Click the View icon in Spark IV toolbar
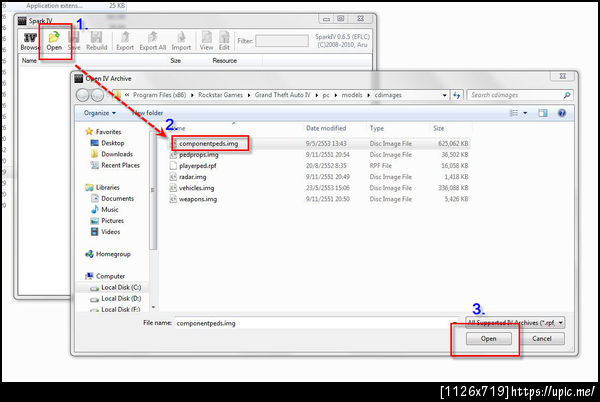The width and height of the screenshot is (600, 402). tap(206, 42)
